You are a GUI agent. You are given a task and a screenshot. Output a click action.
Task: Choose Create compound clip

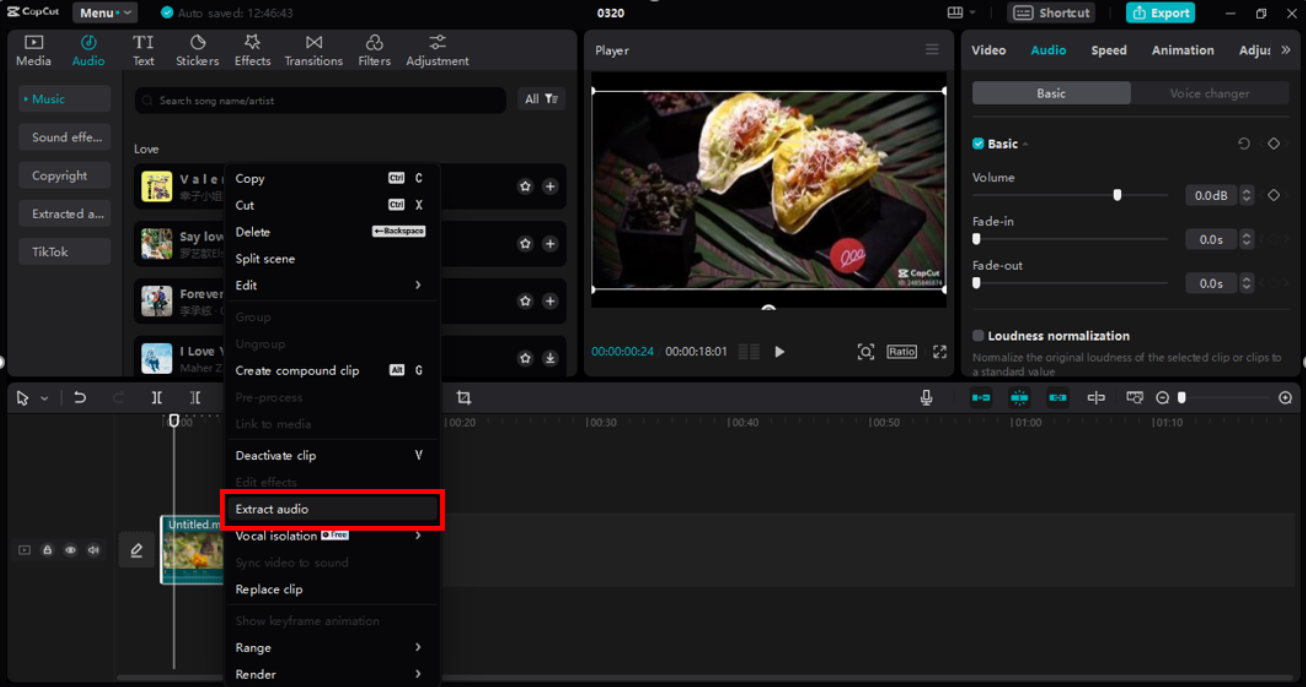click(331, 370)
